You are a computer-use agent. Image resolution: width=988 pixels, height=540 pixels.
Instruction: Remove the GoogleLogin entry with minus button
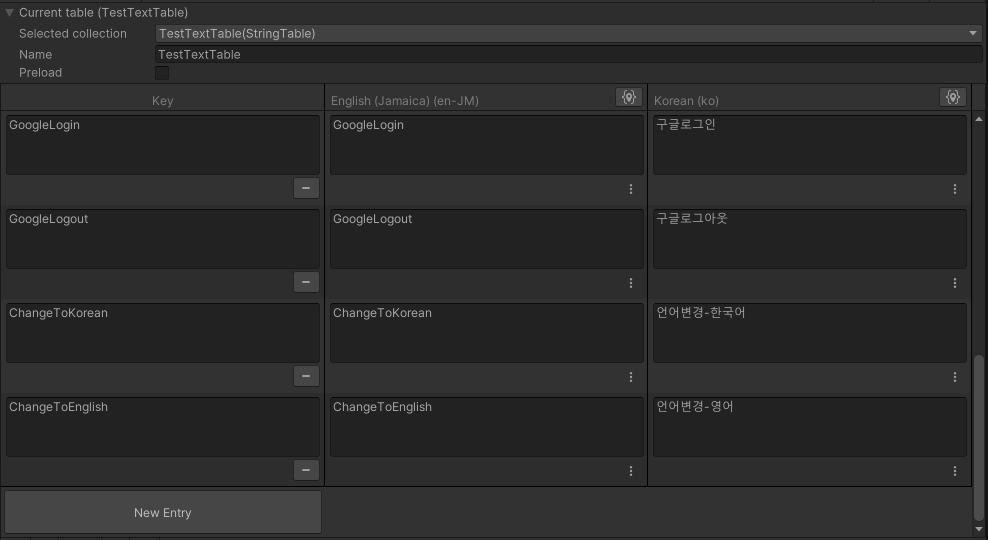coord(306,188)
